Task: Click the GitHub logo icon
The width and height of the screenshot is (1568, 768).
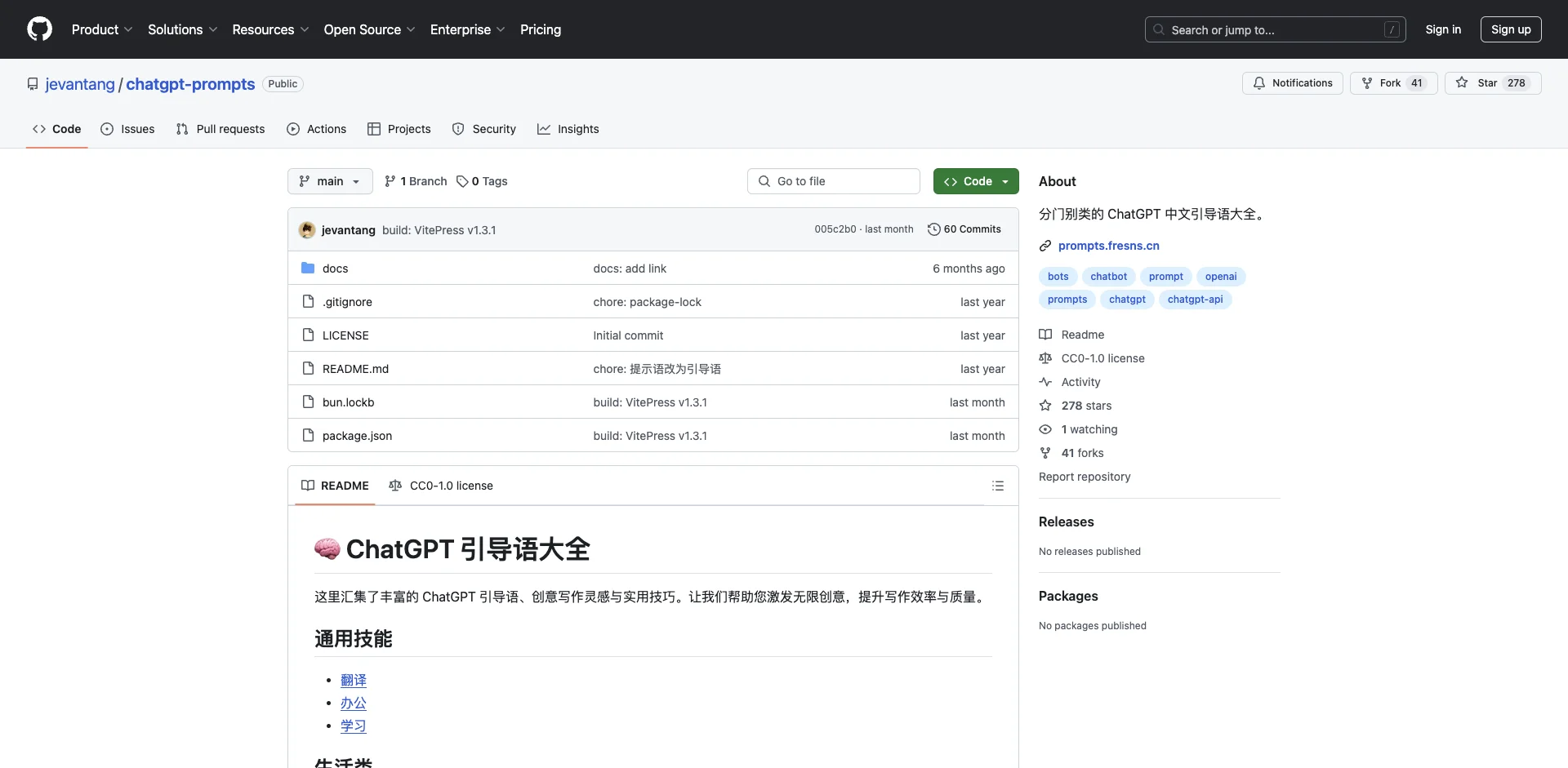Action: 39,29
